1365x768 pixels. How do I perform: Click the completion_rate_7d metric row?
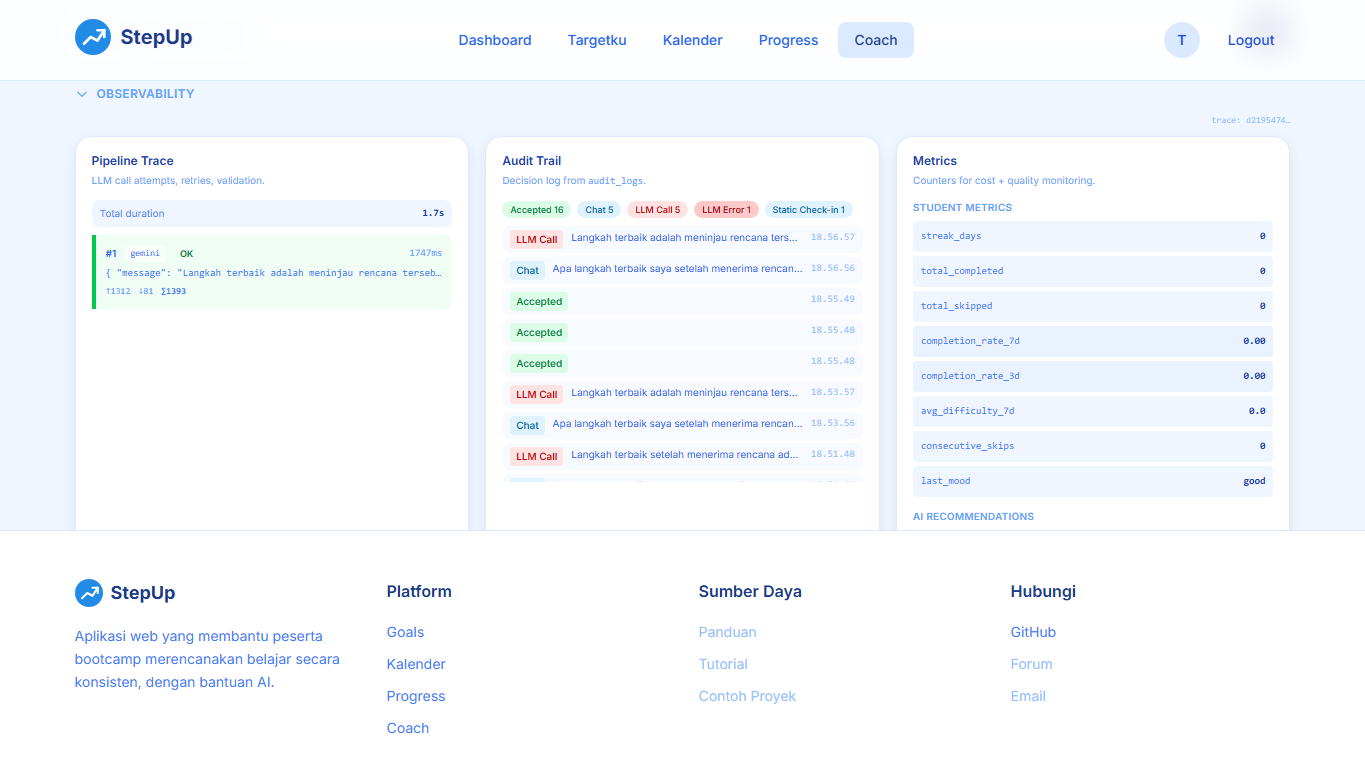1093,341
